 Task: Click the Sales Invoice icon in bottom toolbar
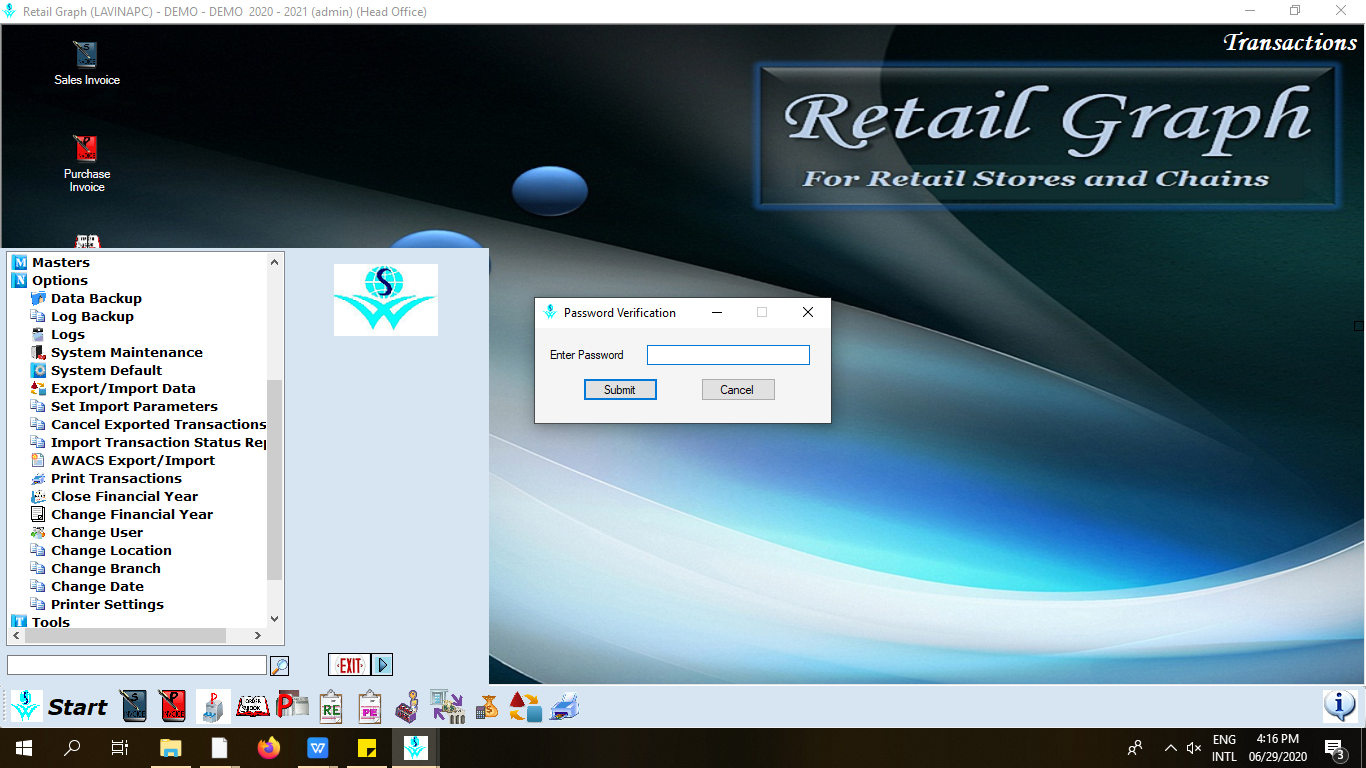(134, 707)
